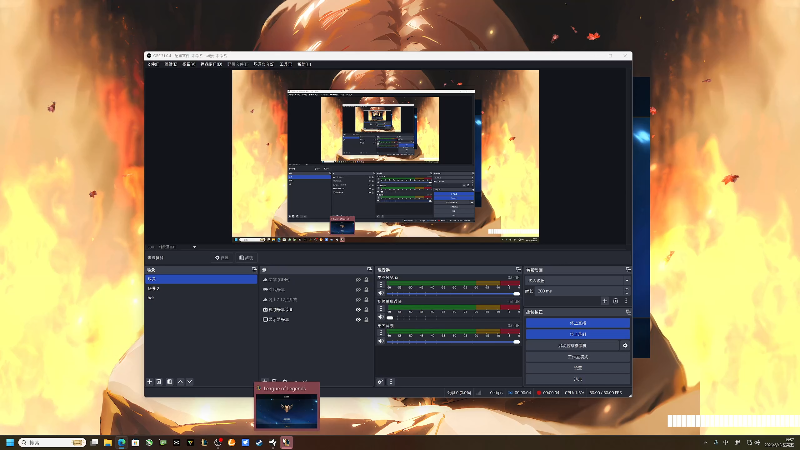
Task: Toggle visibility eye of fifth source row
Action: 358,319
